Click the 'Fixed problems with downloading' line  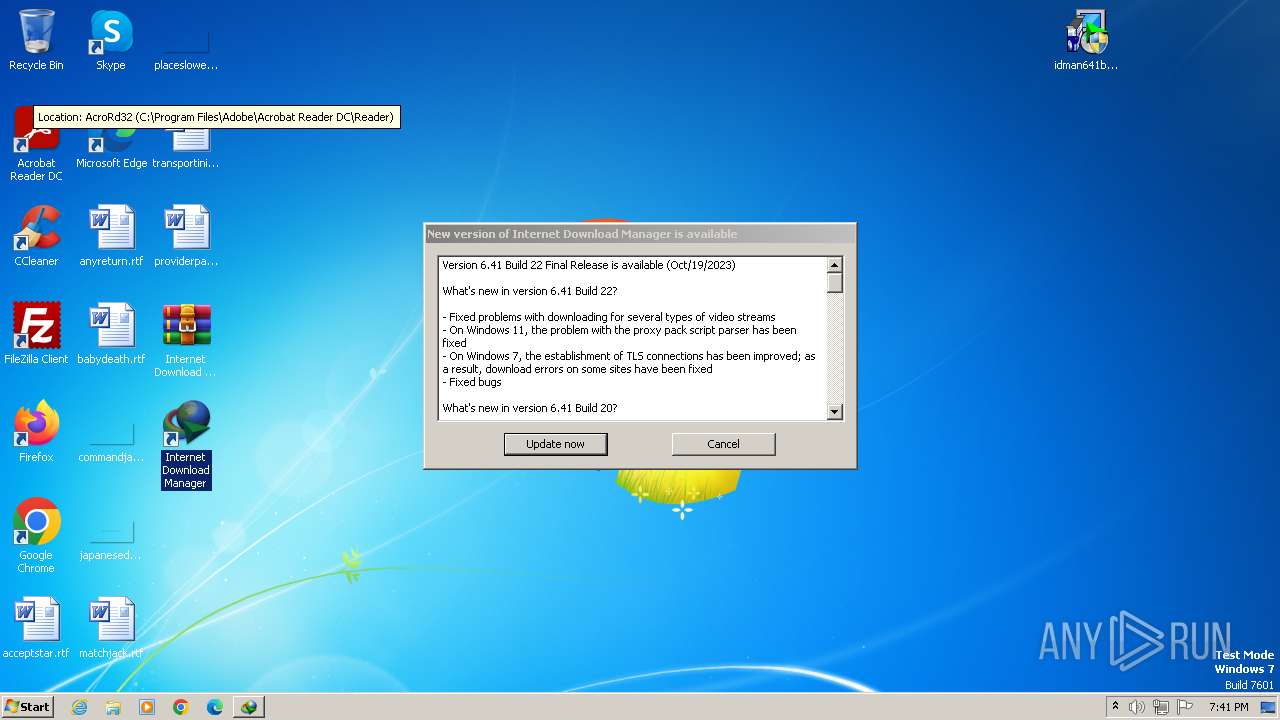pyautogui.click(x=609, y=317)
